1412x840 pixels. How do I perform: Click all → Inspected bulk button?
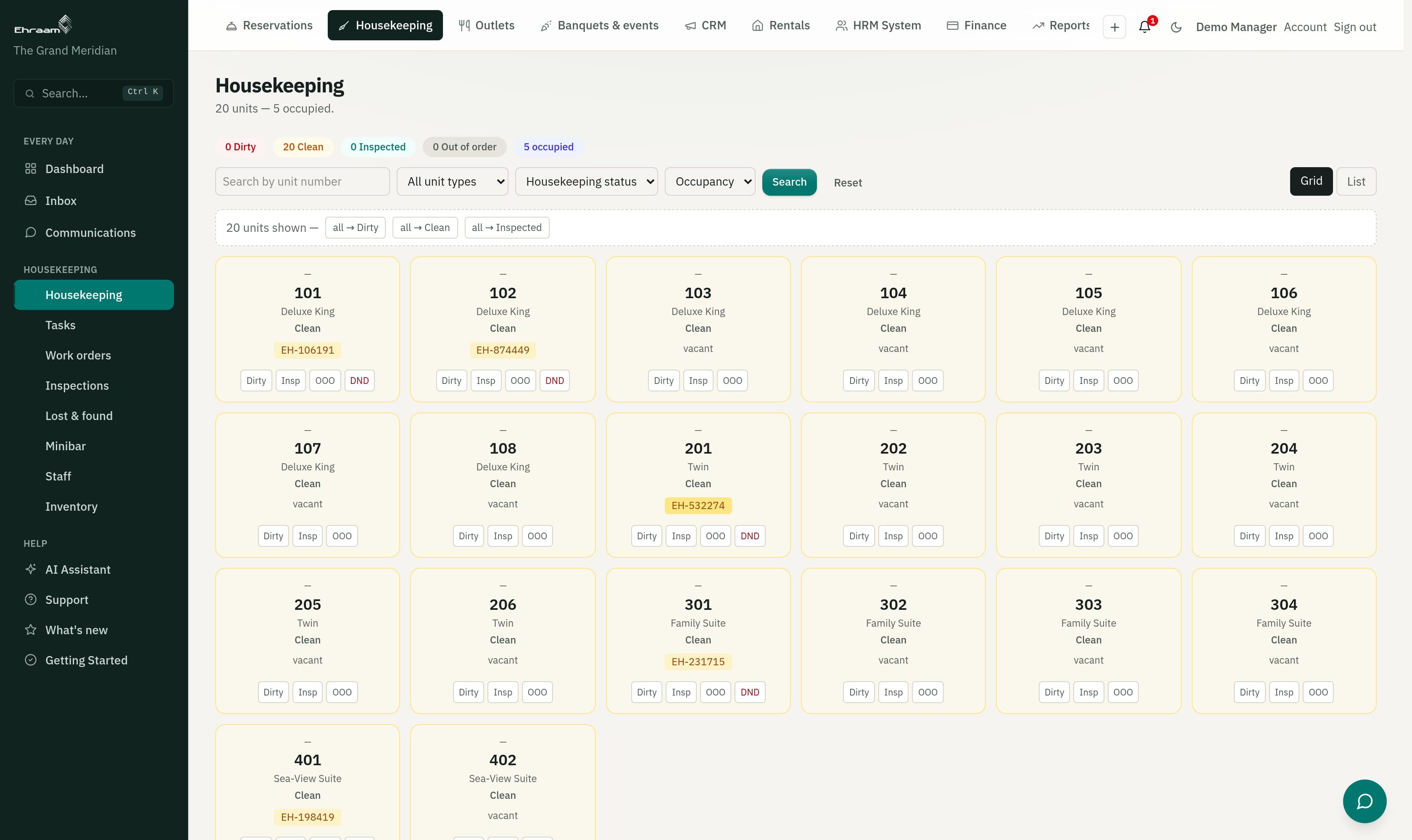point(506,228)
